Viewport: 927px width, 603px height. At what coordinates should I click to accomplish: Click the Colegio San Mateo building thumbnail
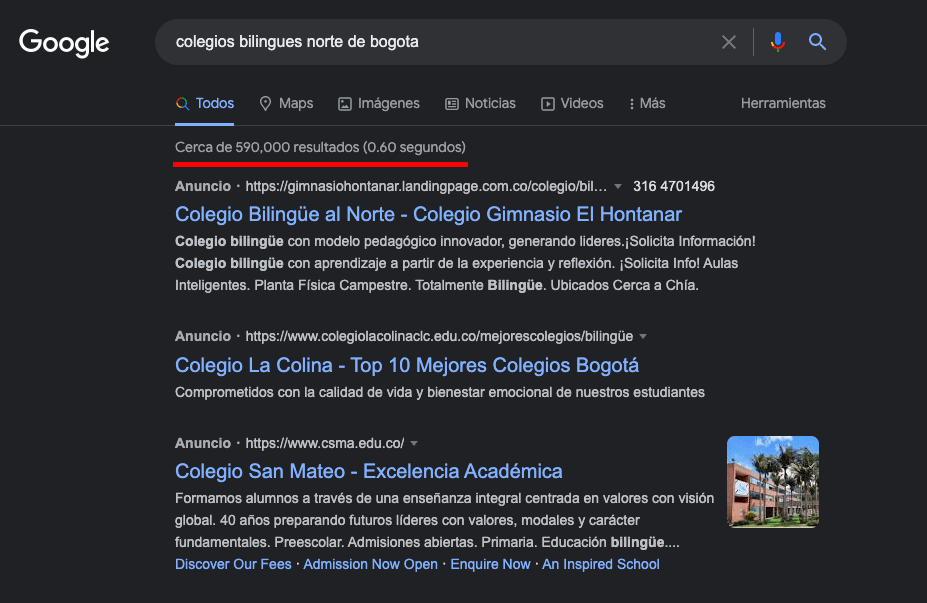pos(773,482)
